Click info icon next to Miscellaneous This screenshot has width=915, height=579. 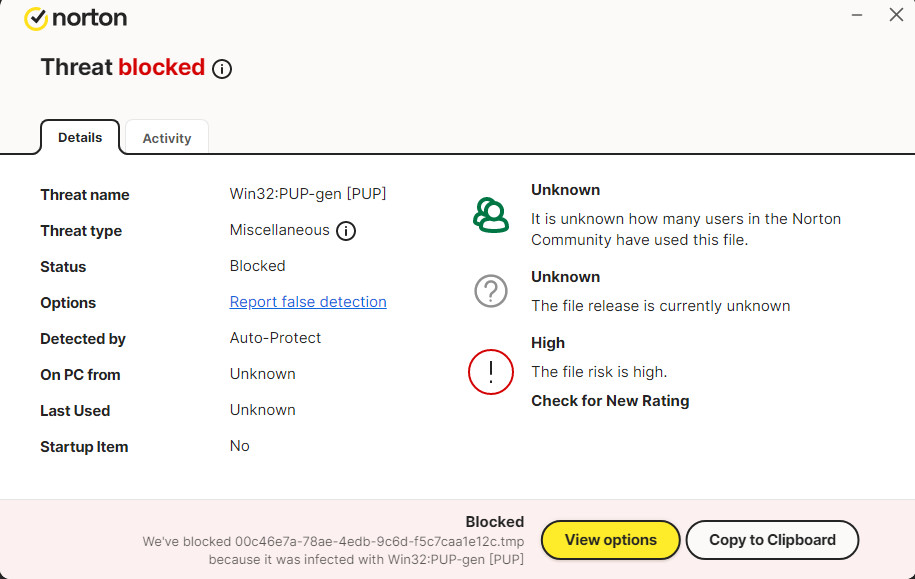[346, 231]
